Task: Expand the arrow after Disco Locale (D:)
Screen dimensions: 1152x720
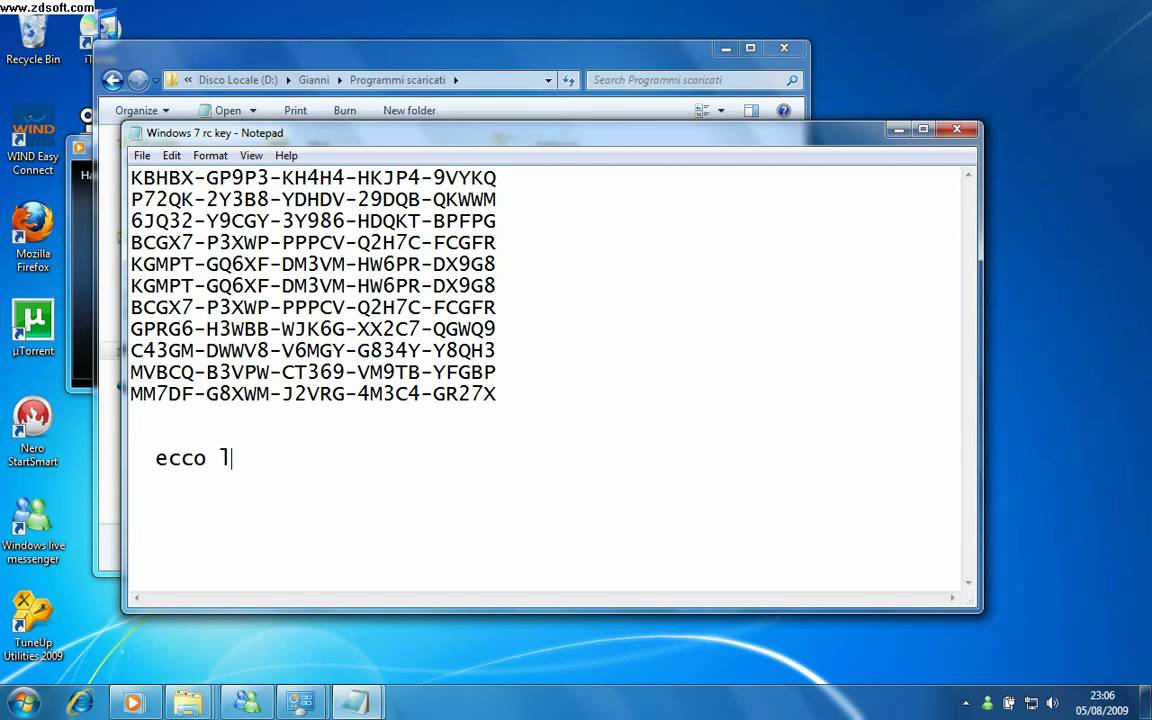Action: point(288,80)
